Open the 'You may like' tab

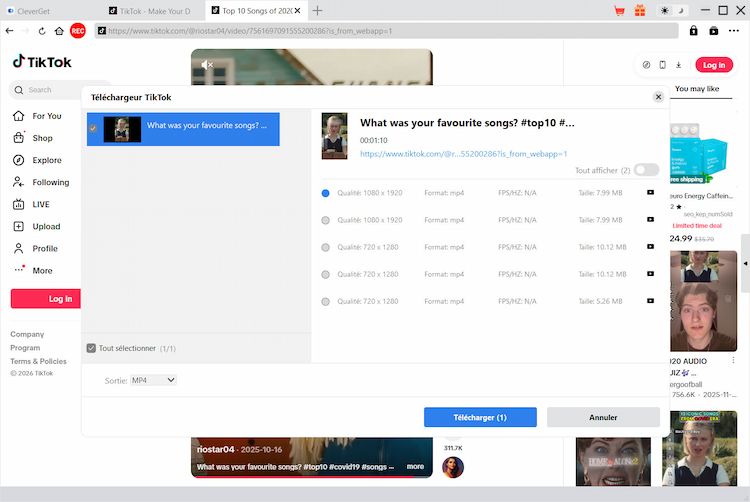click(x=697, y=89)
